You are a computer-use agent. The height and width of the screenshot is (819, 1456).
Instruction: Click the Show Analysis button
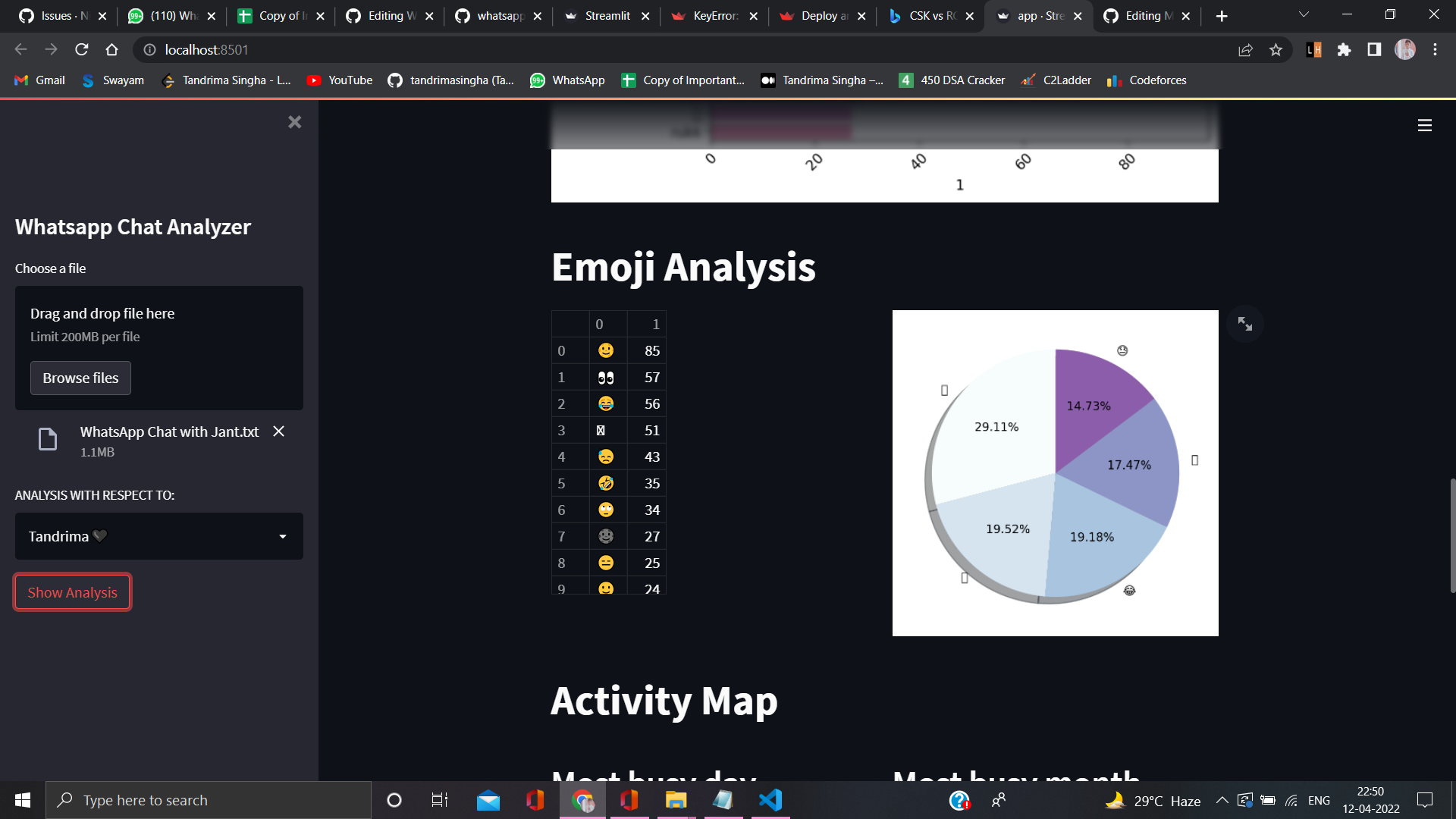point(72,591)
